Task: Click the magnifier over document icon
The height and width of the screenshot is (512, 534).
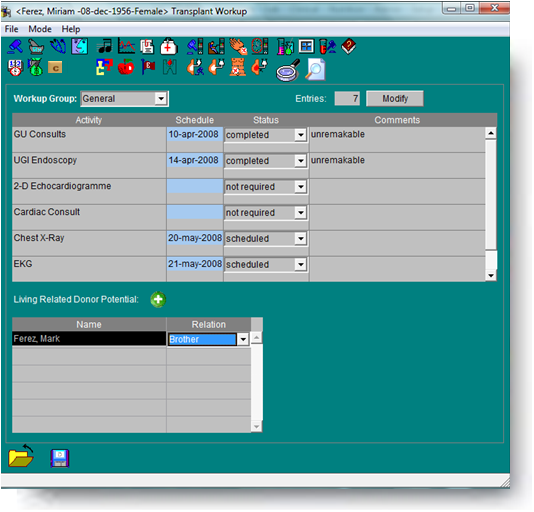Action: pyautogui.click(x=315, y=69)
